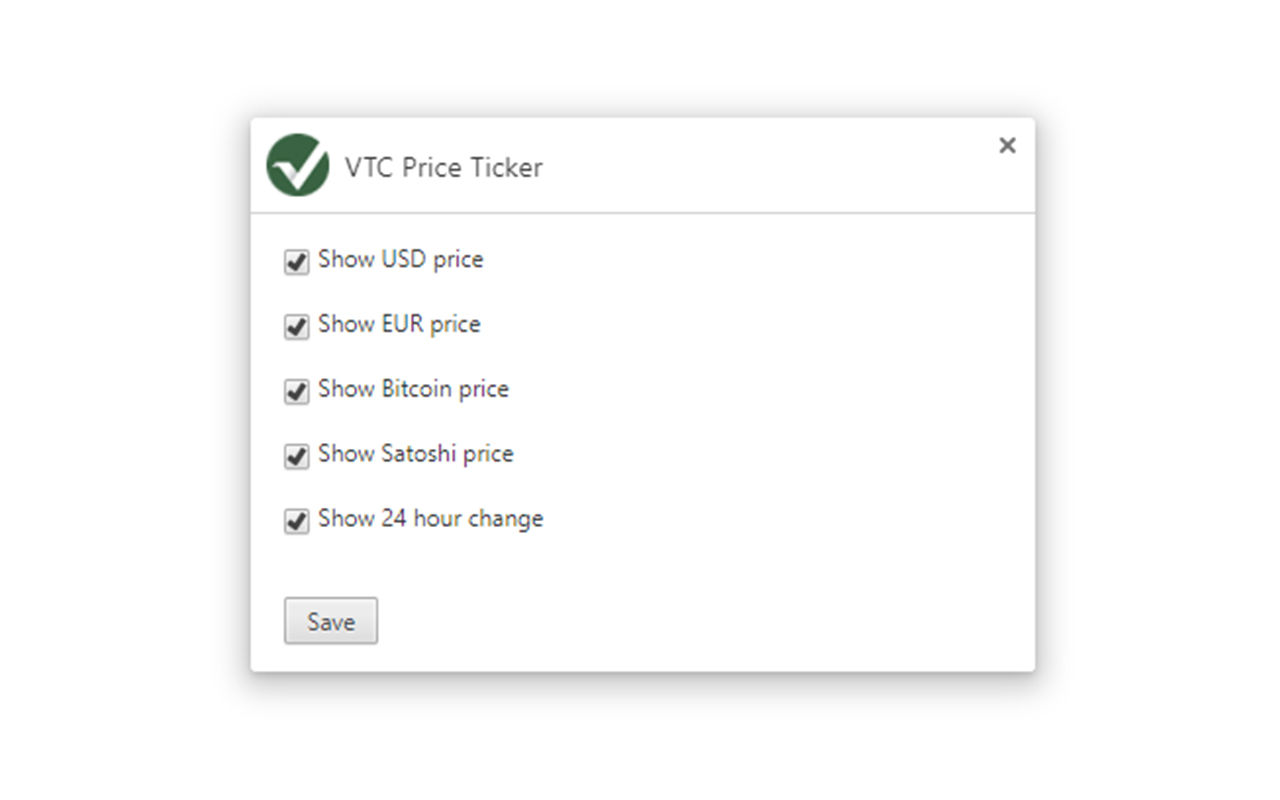Image resolution: width=1280 pixels, height=800 pixels.
Task: Click the Show EUR price label text
Action: (398, 324)
